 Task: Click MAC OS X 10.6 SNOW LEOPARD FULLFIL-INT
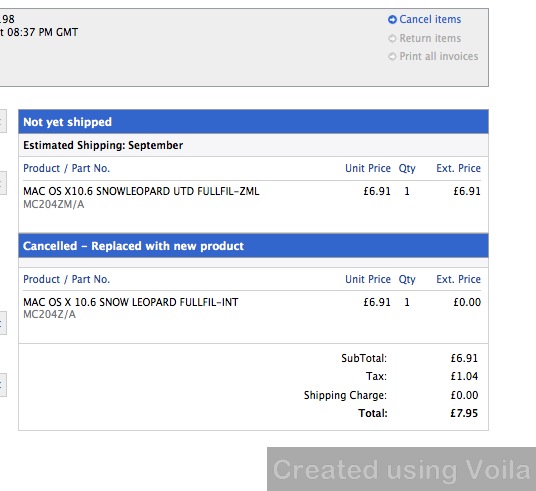point(131,302)
